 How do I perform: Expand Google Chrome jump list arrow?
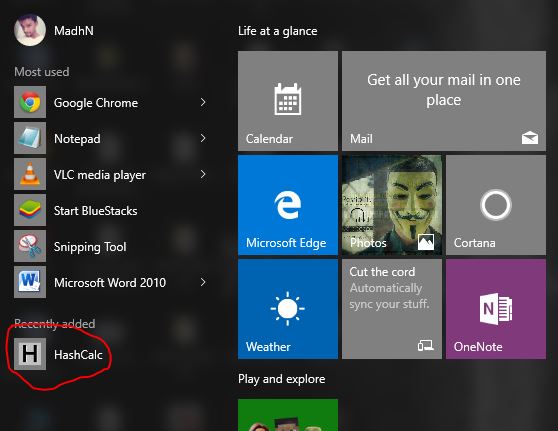(x=203, y=102)
